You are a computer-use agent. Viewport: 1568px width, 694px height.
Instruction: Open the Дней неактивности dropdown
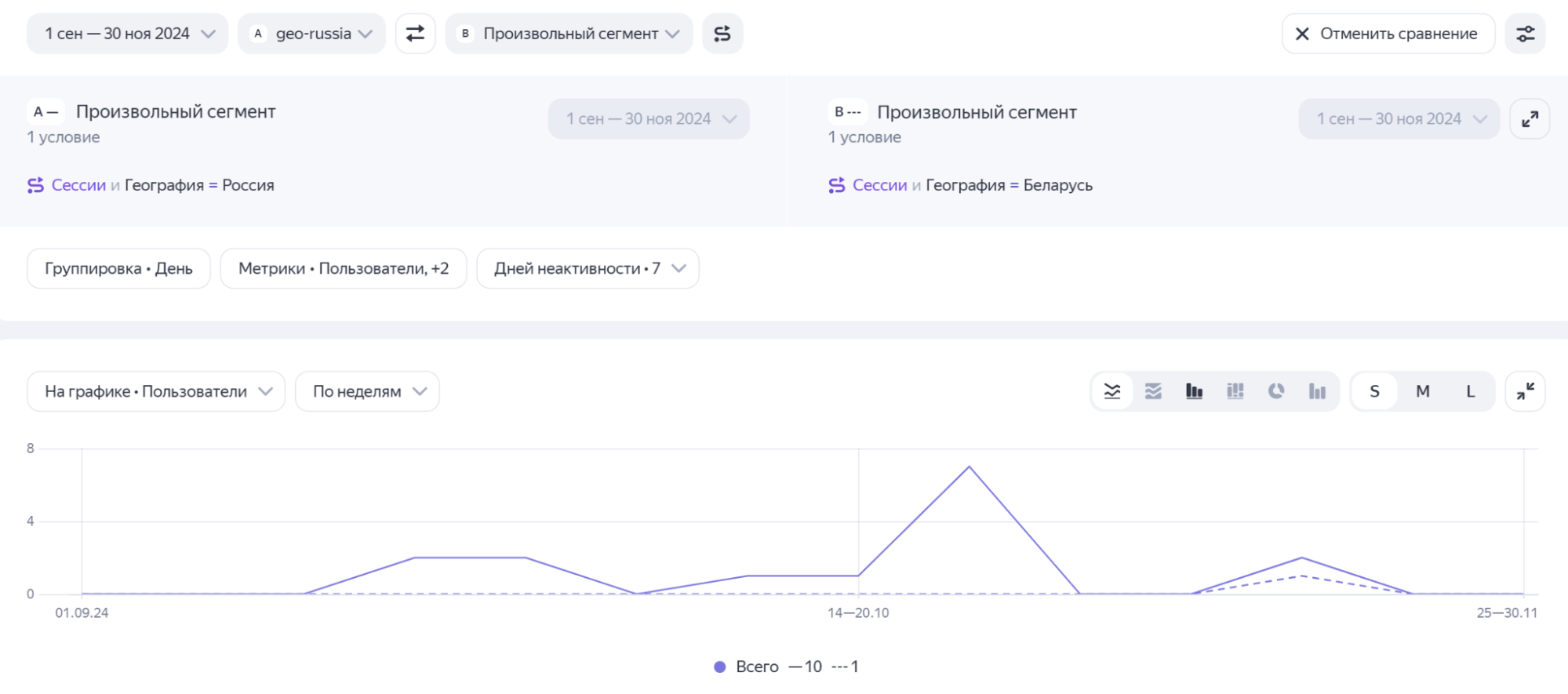588,269
